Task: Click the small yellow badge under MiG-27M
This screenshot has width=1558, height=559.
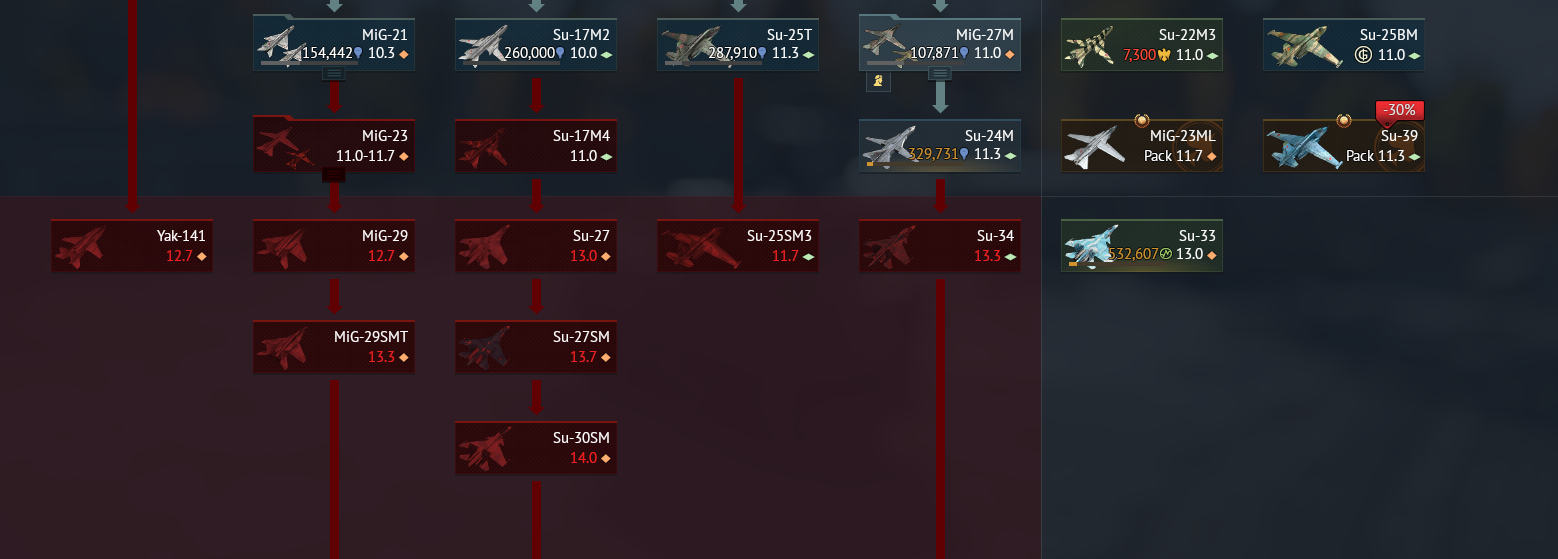Action: (878, 81)
